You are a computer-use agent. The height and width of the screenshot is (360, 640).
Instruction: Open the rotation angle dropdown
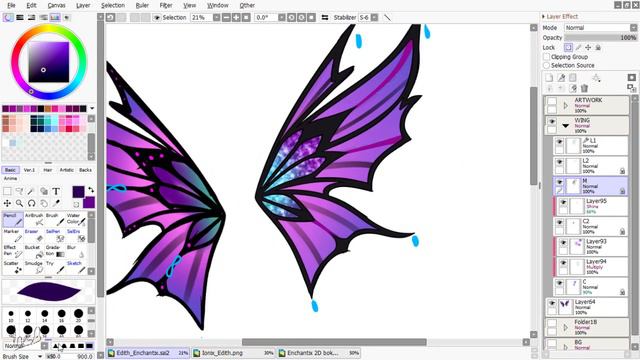[x=281, y=18]
